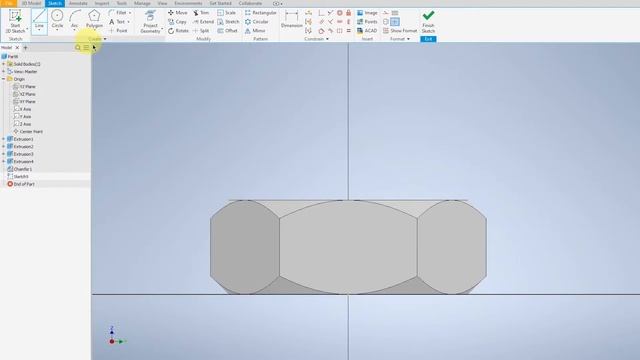Expand the Extrusion1 node
The height and width of the screenshot is (360, 640).
tap(4, 139)
